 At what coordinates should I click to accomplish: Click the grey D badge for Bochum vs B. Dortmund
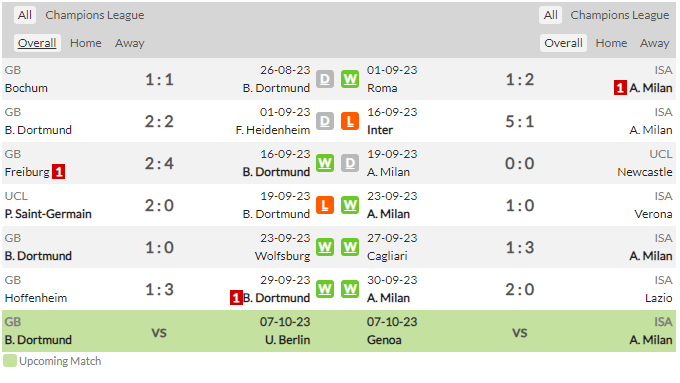coord(325,79)
